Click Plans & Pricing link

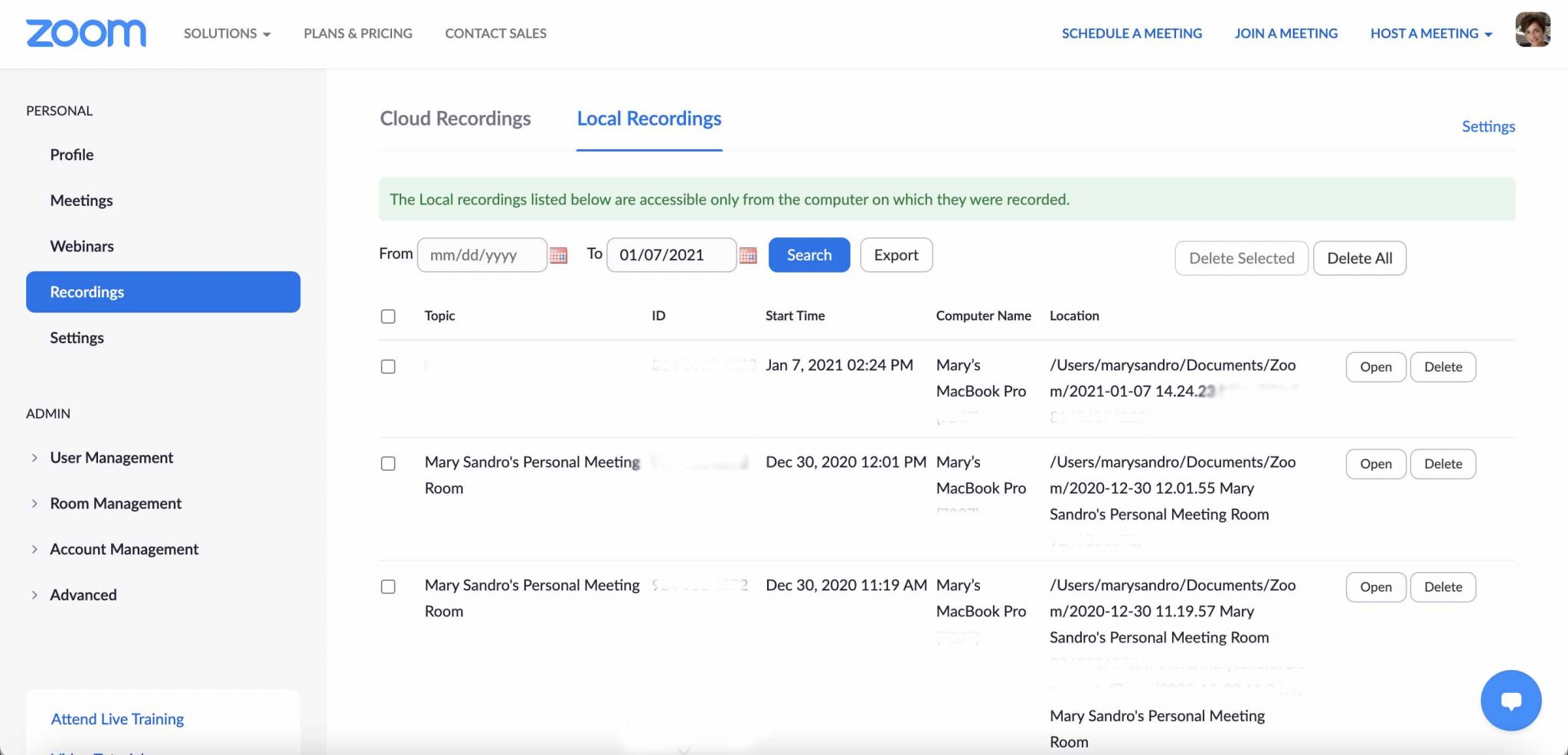click(x=358, y=34)
